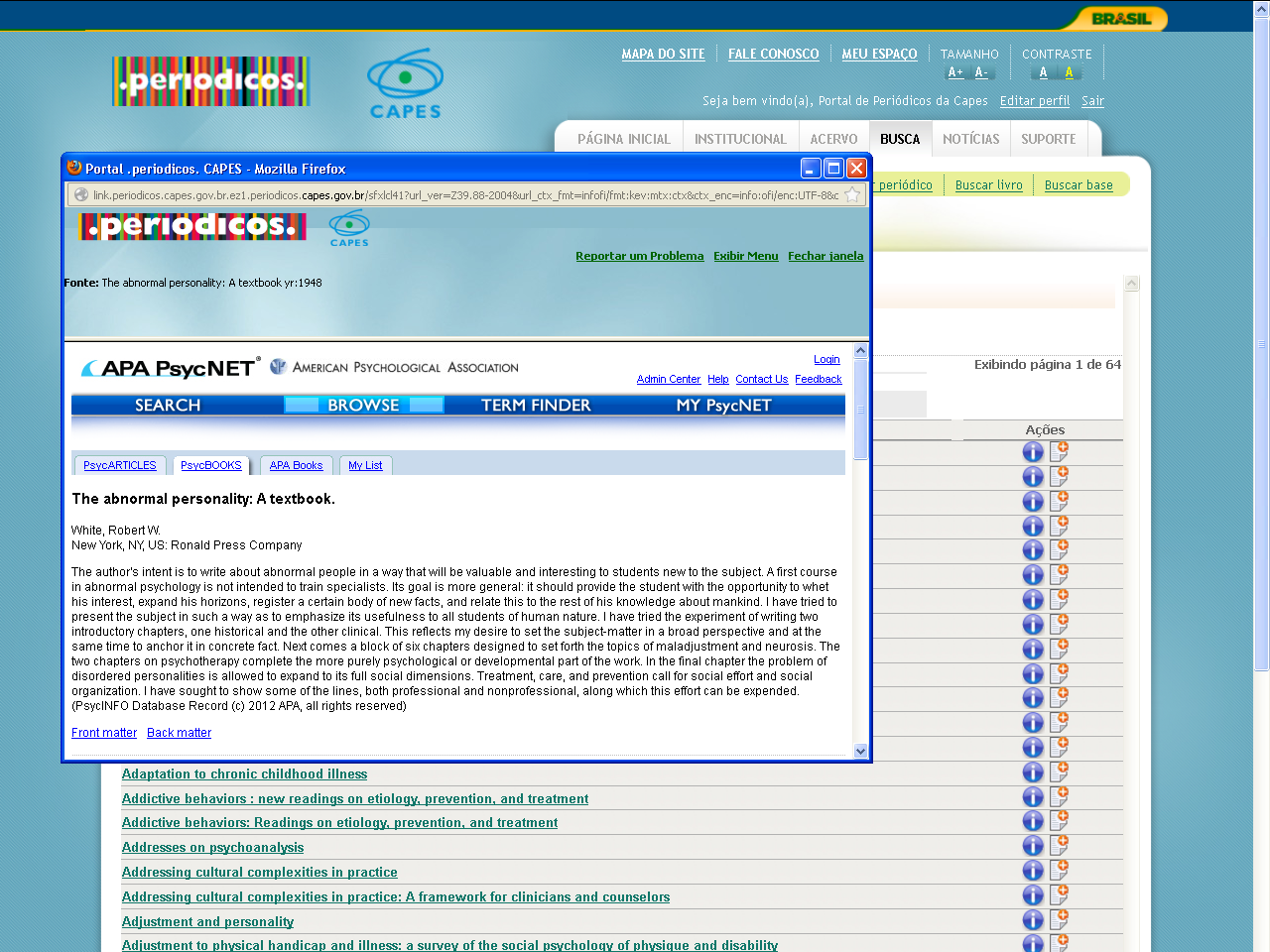Decrease font size with A- button

coord(981,72)
